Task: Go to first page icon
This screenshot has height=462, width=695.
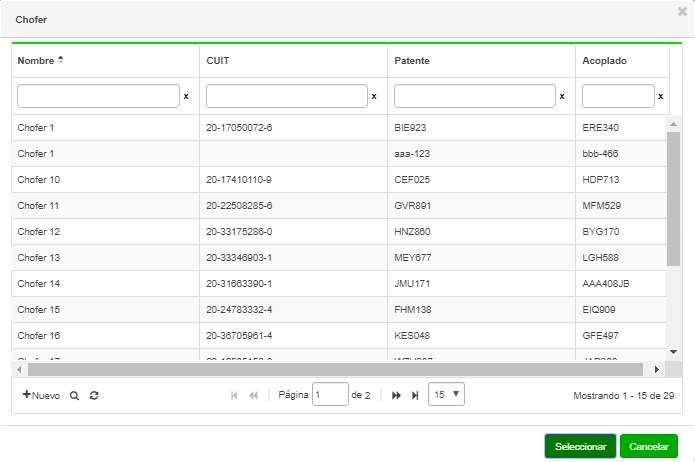Action: pyautogui.click(x=234, y=395)
